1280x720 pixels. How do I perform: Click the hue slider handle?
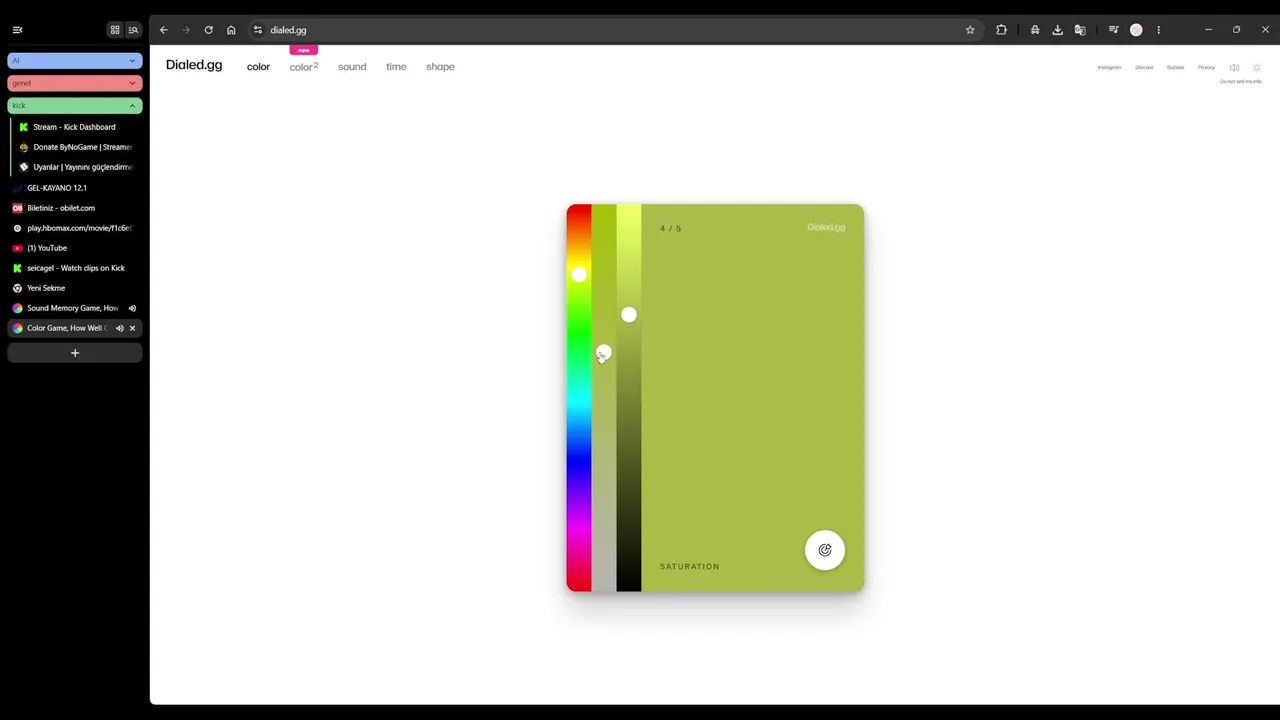(579, 274)
